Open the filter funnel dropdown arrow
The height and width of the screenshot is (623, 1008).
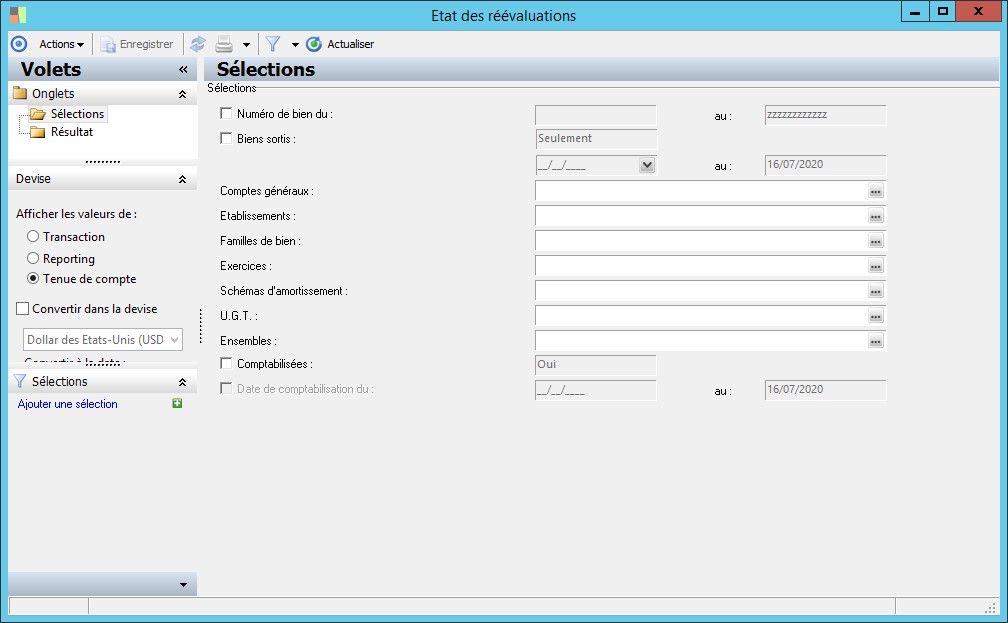coord(295,44)
